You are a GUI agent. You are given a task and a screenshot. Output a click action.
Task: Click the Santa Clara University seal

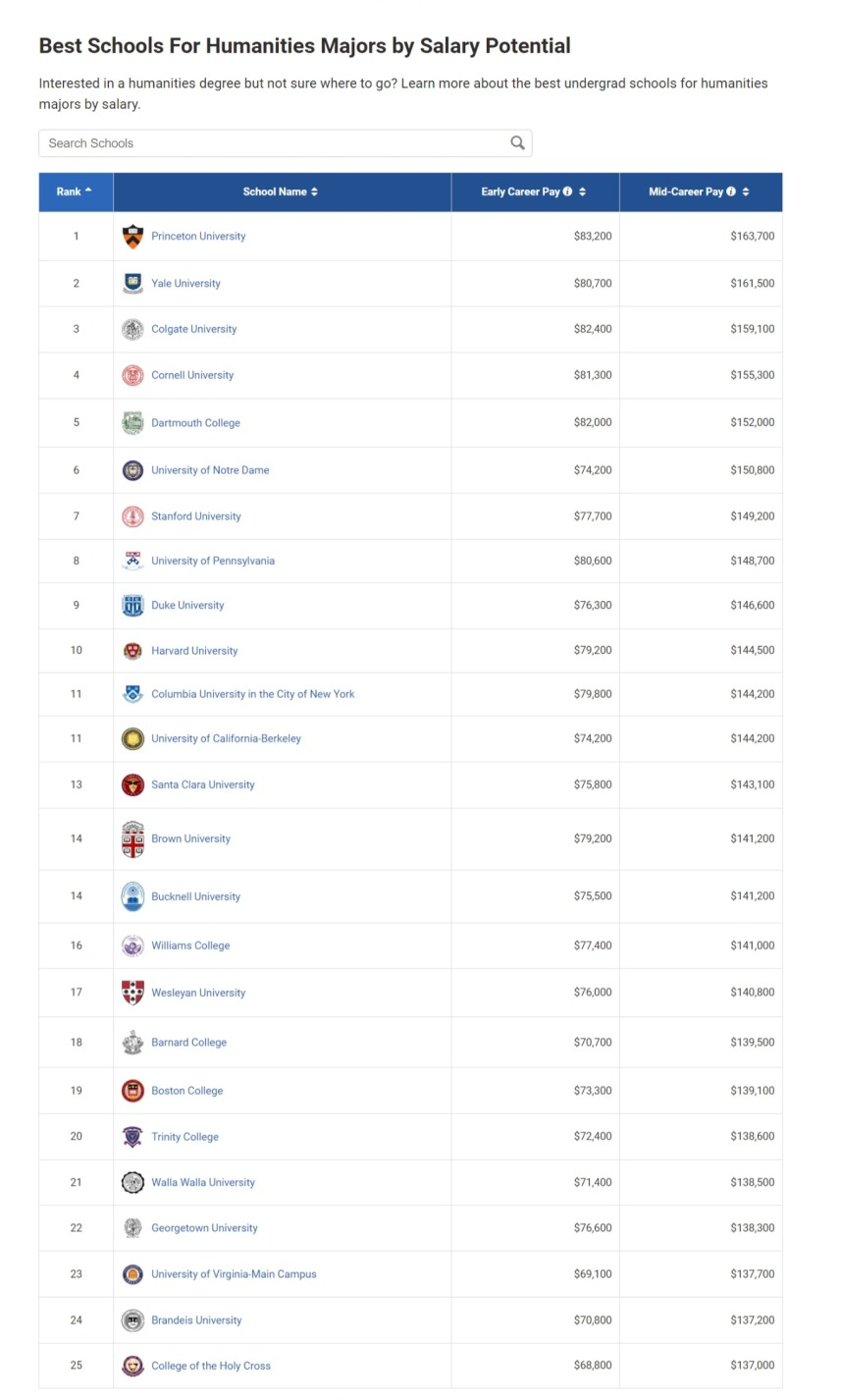pyautogui.click(x=132, y=785)
